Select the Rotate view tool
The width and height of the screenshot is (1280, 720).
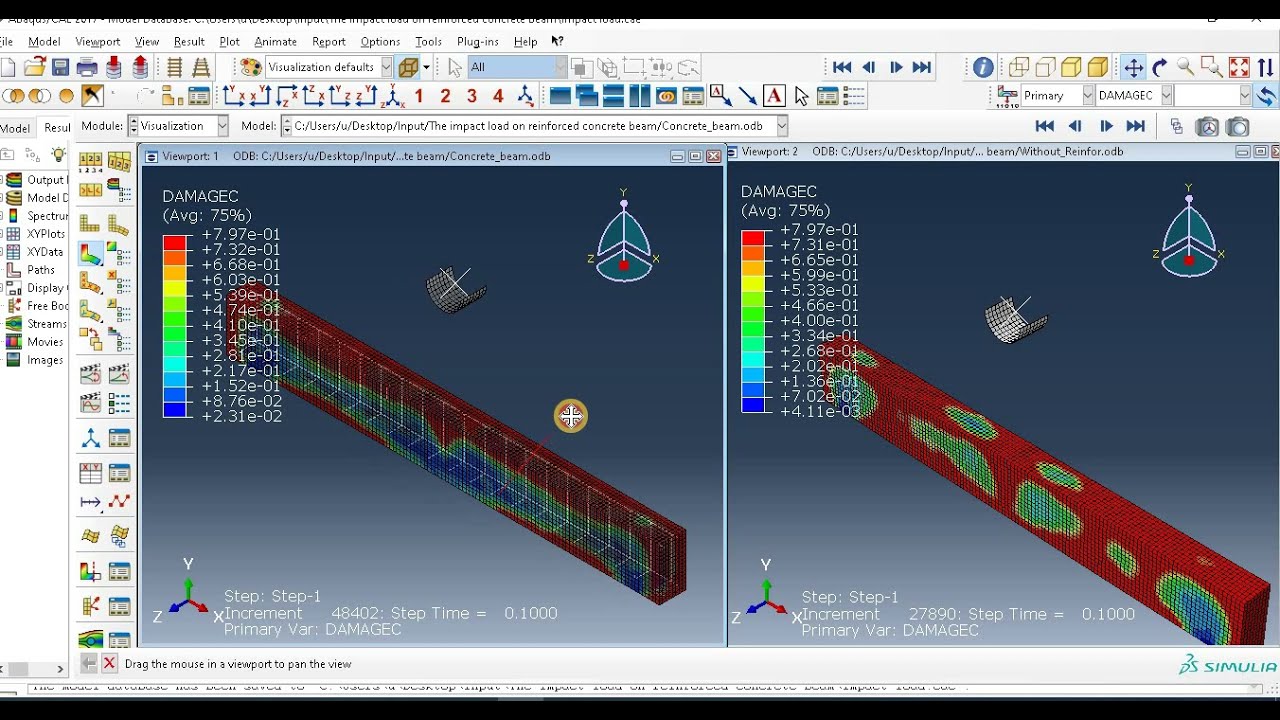1160,67
